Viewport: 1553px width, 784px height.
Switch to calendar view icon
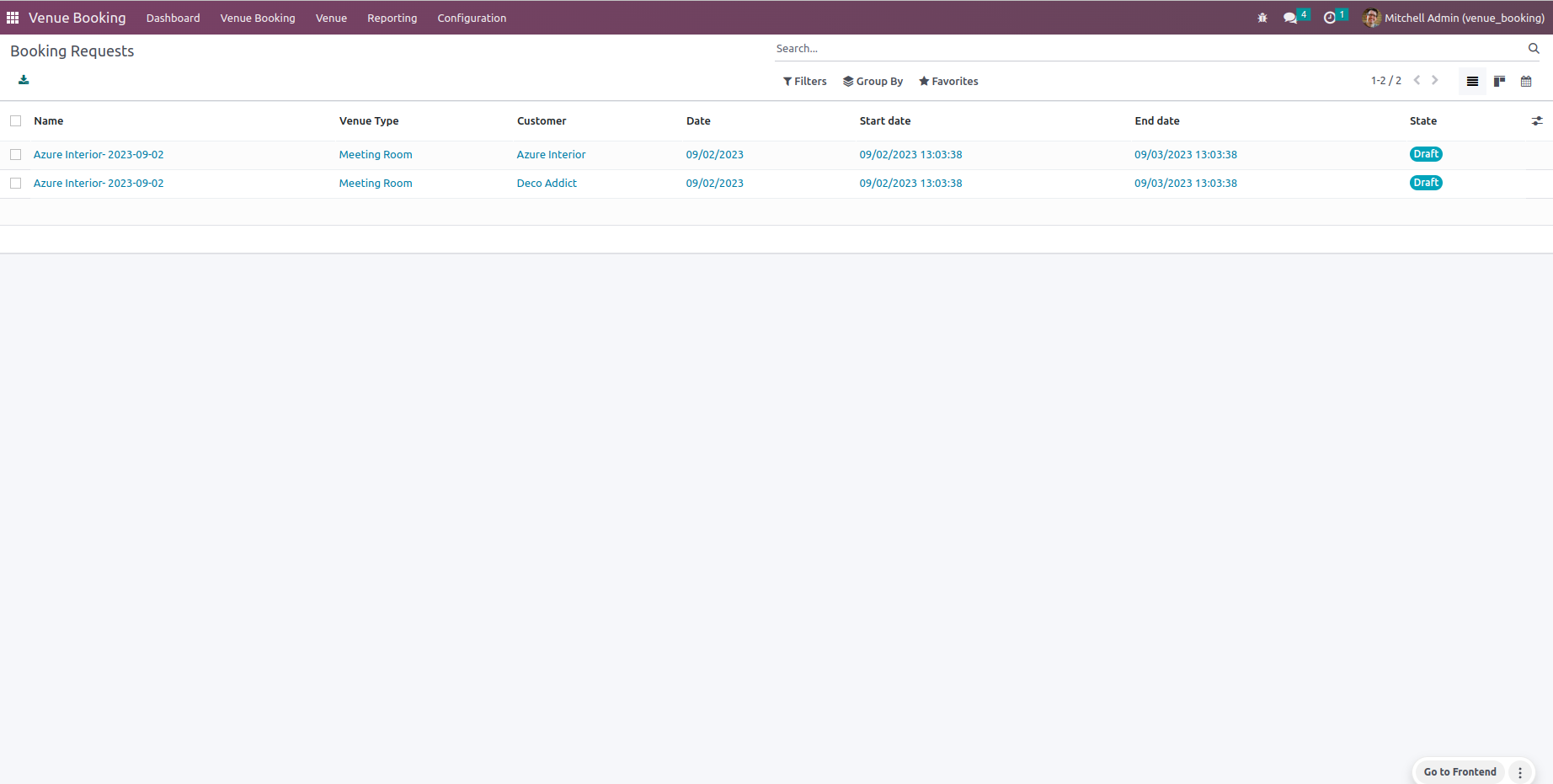tap(1526, 82)
